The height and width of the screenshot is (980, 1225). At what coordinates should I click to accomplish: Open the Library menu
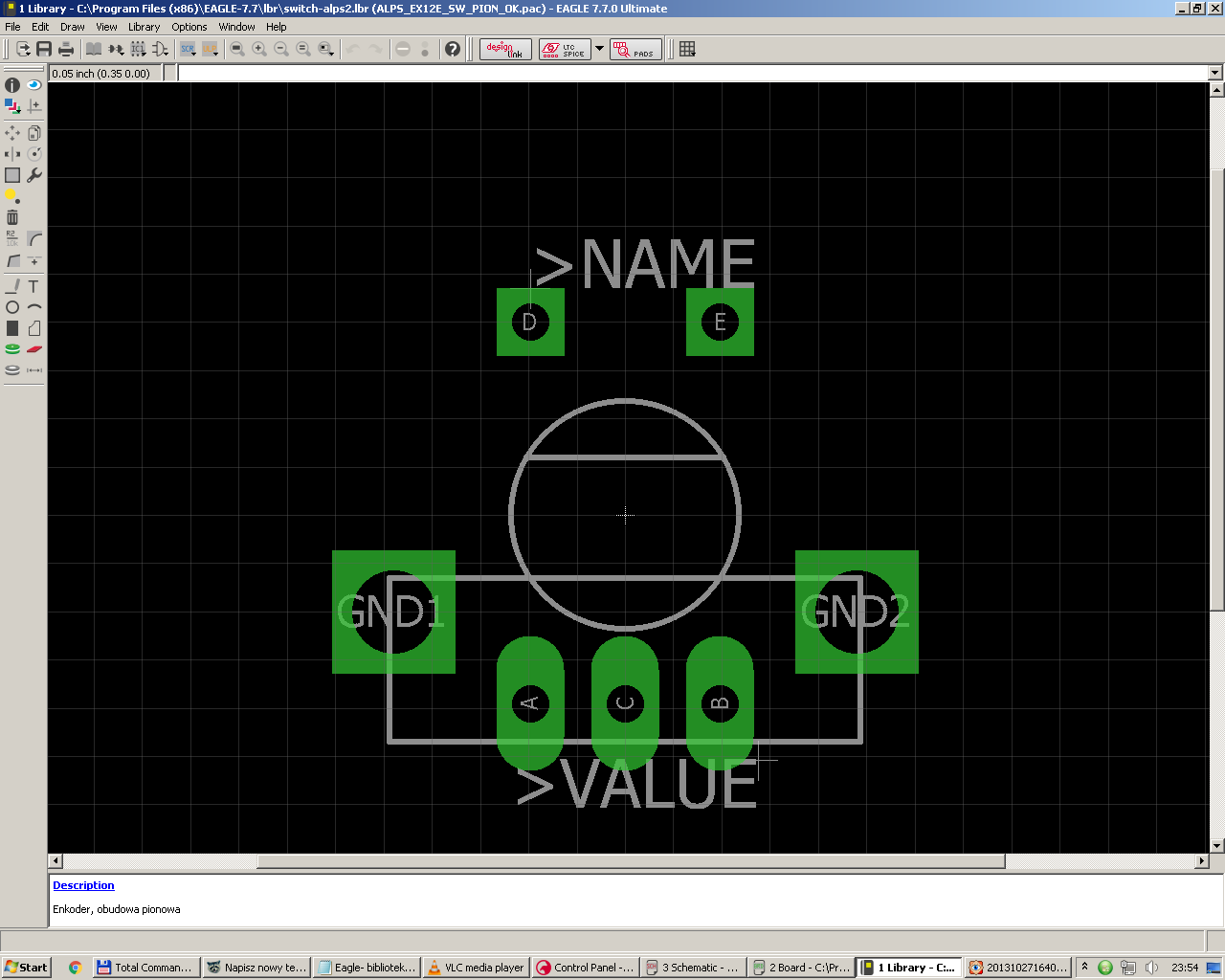(145, 27)
